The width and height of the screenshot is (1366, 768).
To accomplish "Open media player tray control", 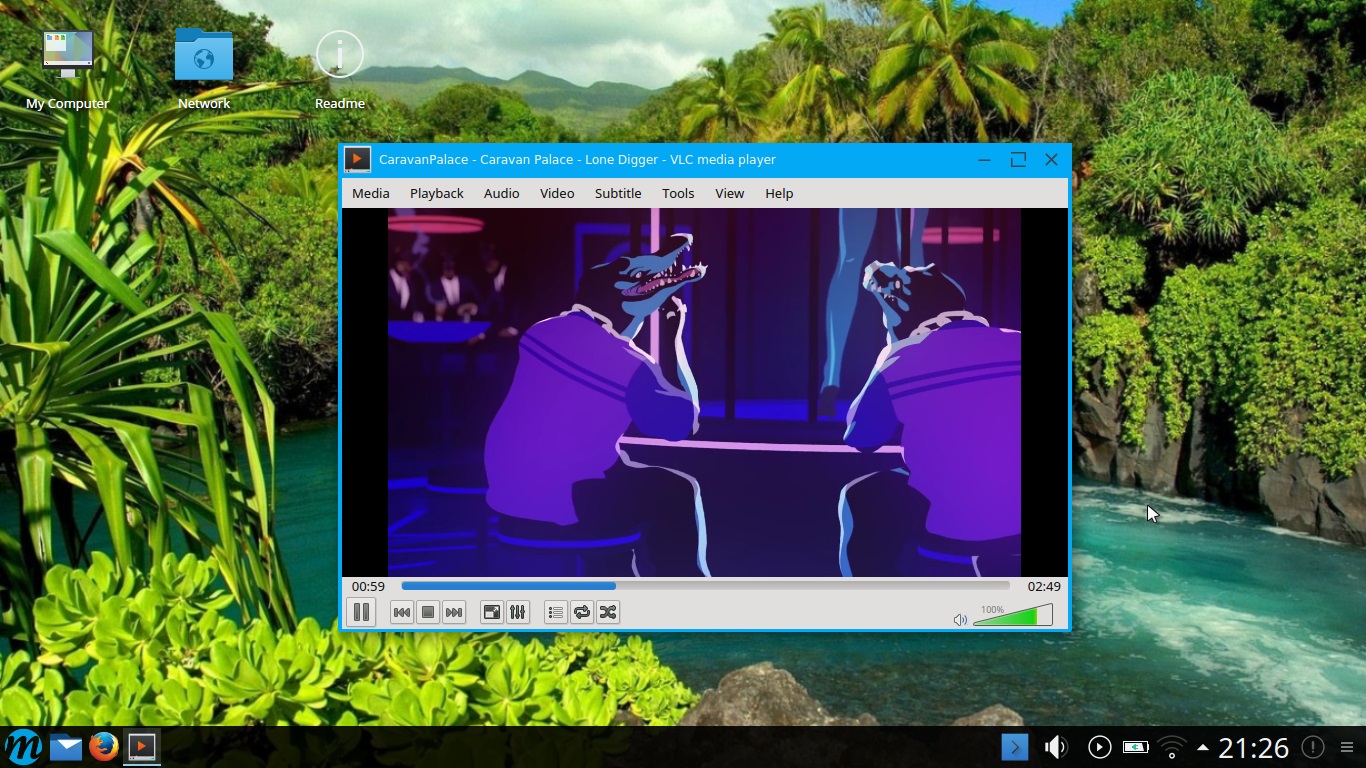I will point(1099,747).
